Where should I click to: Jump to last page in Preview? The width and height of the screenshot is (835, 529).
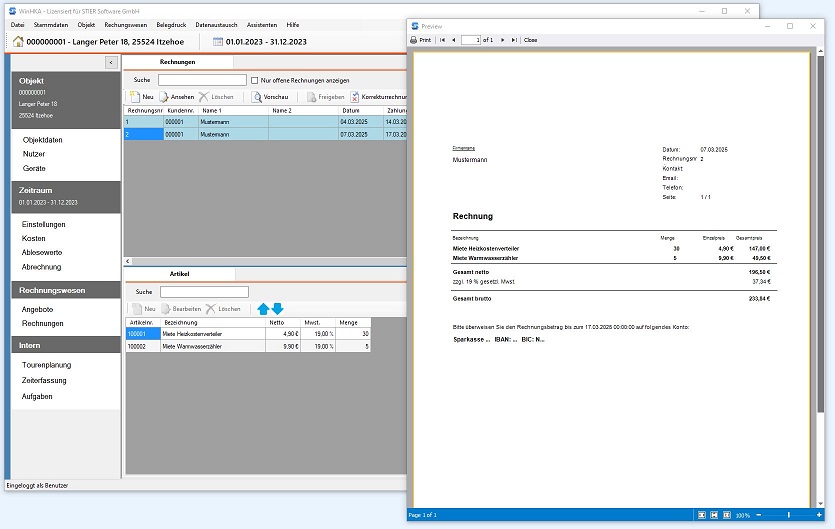pyautogui.click(x=514, y=40)
